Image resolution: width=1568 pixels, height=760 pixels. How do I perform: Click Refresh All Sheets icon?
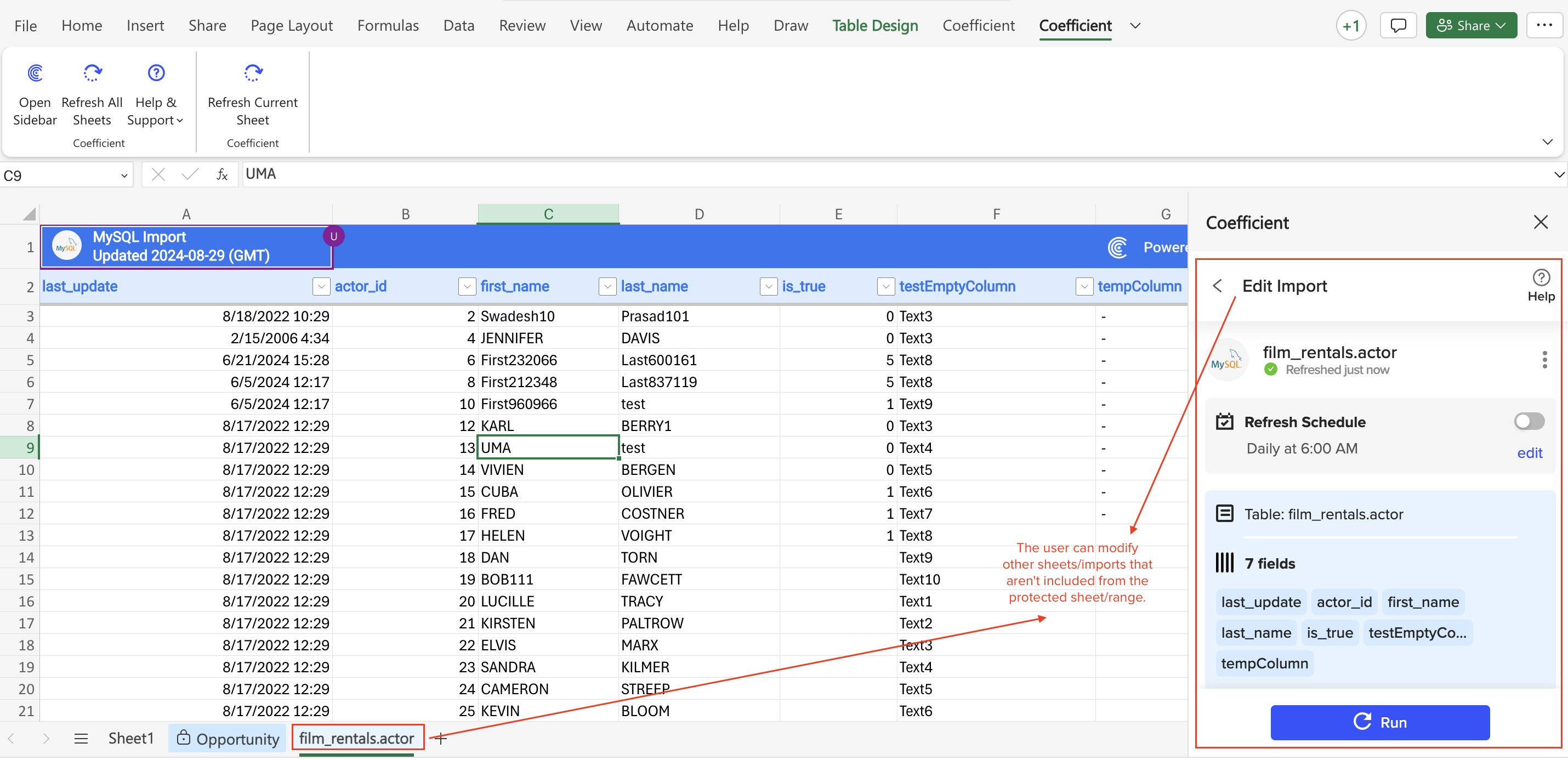point(92,73)
